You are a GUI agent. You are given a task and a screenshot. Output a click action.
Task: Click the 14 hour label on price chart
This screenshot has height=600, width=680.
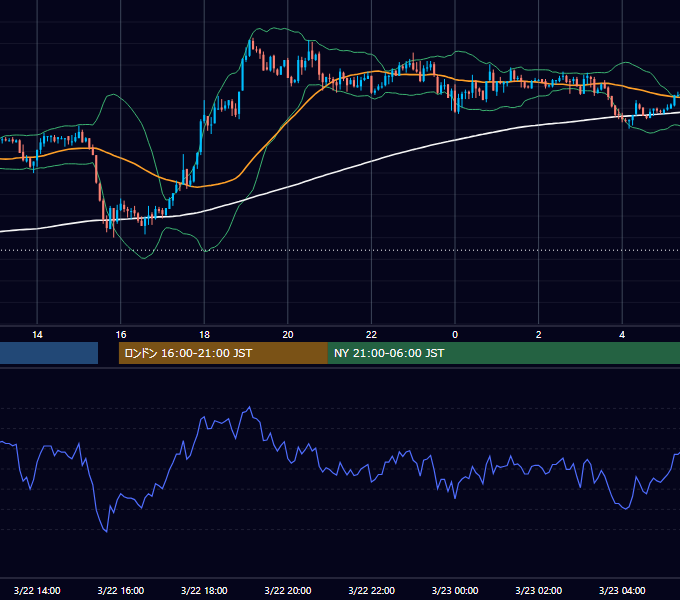click(37, 335)
